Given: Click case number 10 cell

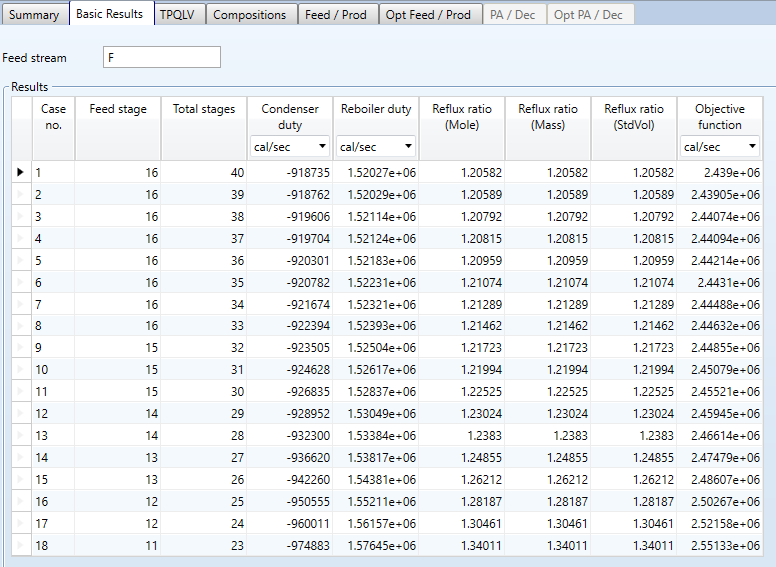Looking at the screenshot, I should (53, 370).
